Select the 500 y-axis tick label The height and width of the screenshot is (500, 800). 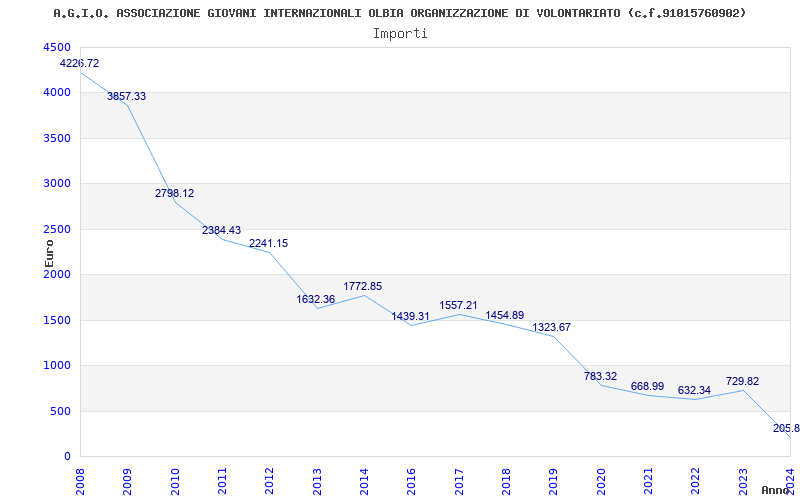point(61,411)
